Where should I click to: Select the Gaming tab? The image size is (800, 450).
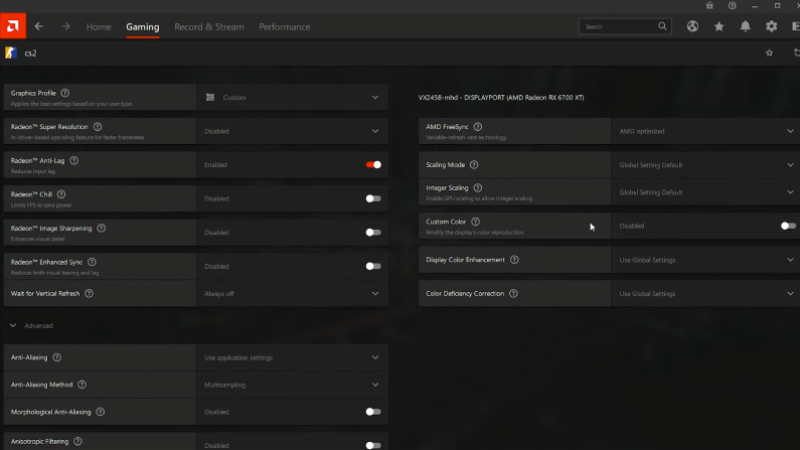[143, 27]
